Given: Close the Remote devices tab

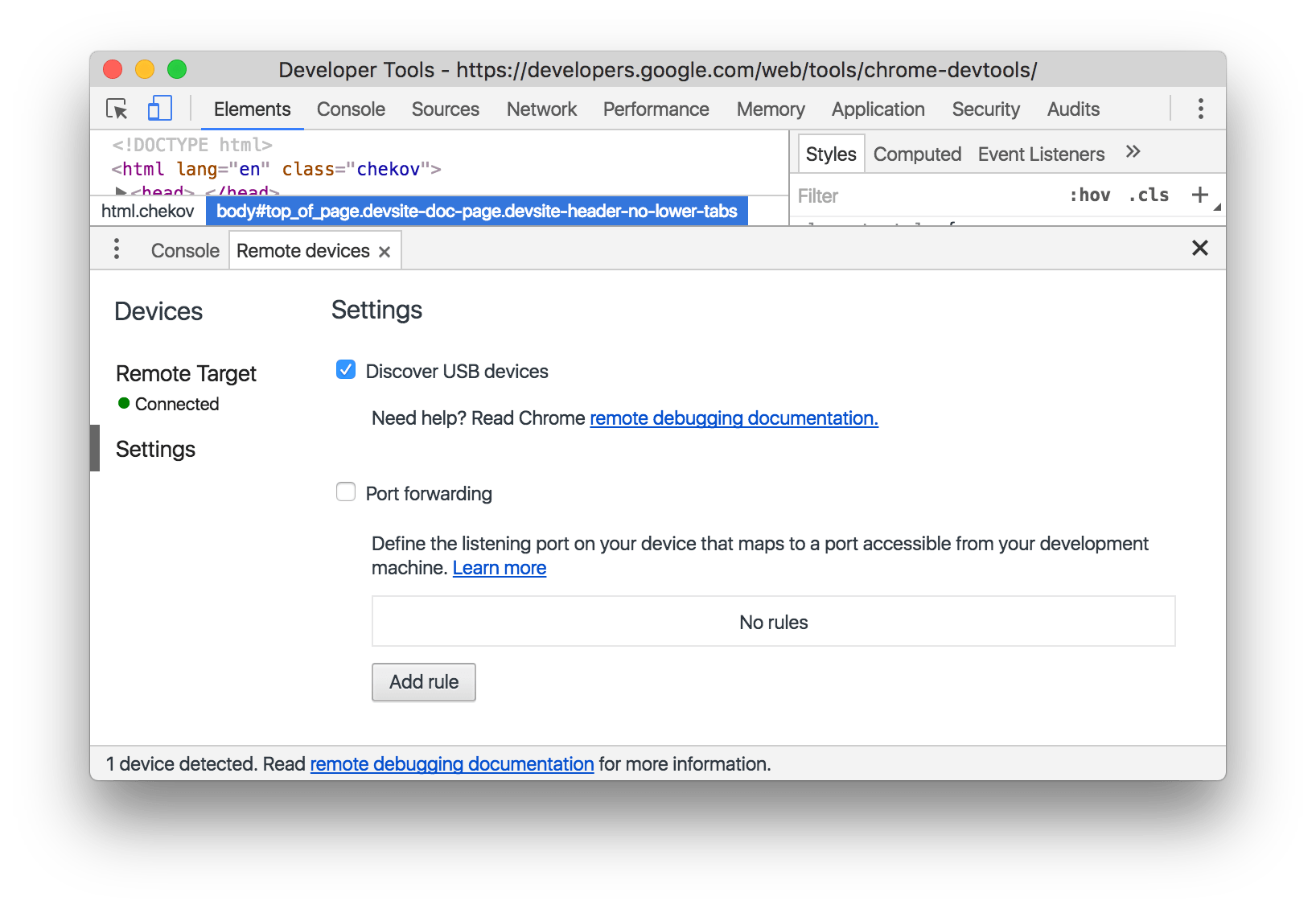Looking at the screenshot, I should tap(385, 250).
